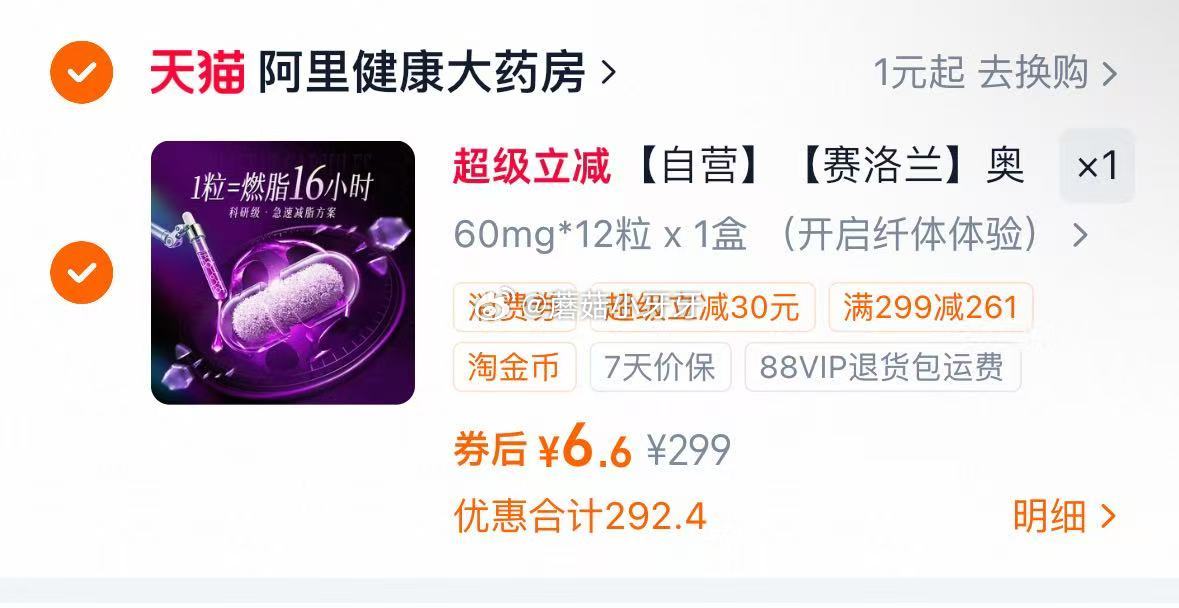The height and width of the screenshot is (608, 1179).
Task: Tap the chevron beside the store name
Action: click(x=608, y=73)
